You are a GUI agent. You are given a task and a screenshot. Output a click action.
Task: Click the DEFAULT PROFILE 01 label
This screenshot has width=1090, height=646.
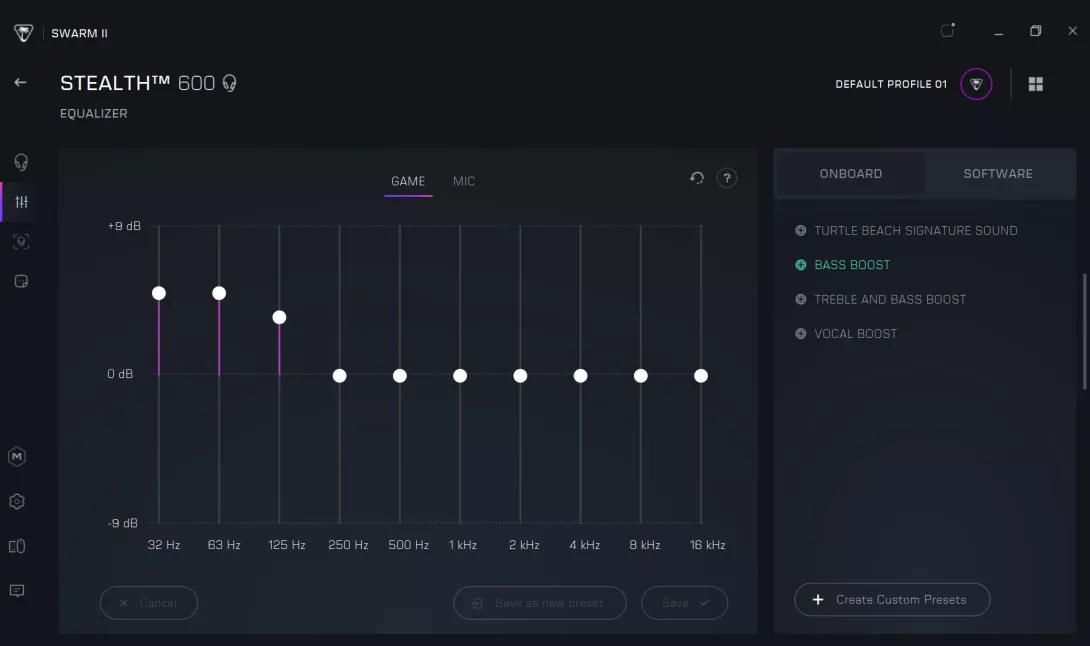pyautogui.click(x=890, y=84)
